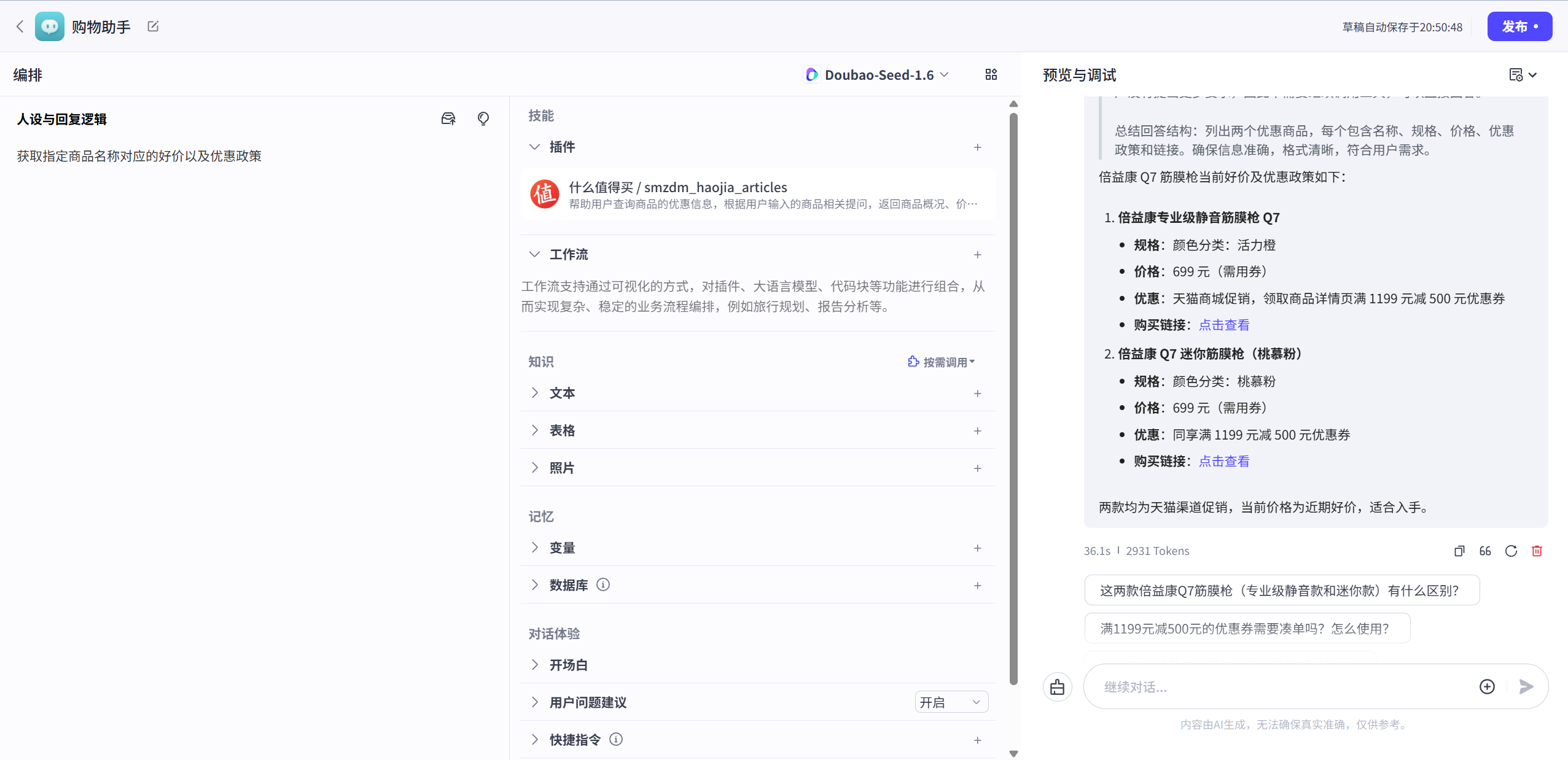Rename 购物助手 using the pencil icon
Screen dimensions: 1568x760
click(152, 26)
